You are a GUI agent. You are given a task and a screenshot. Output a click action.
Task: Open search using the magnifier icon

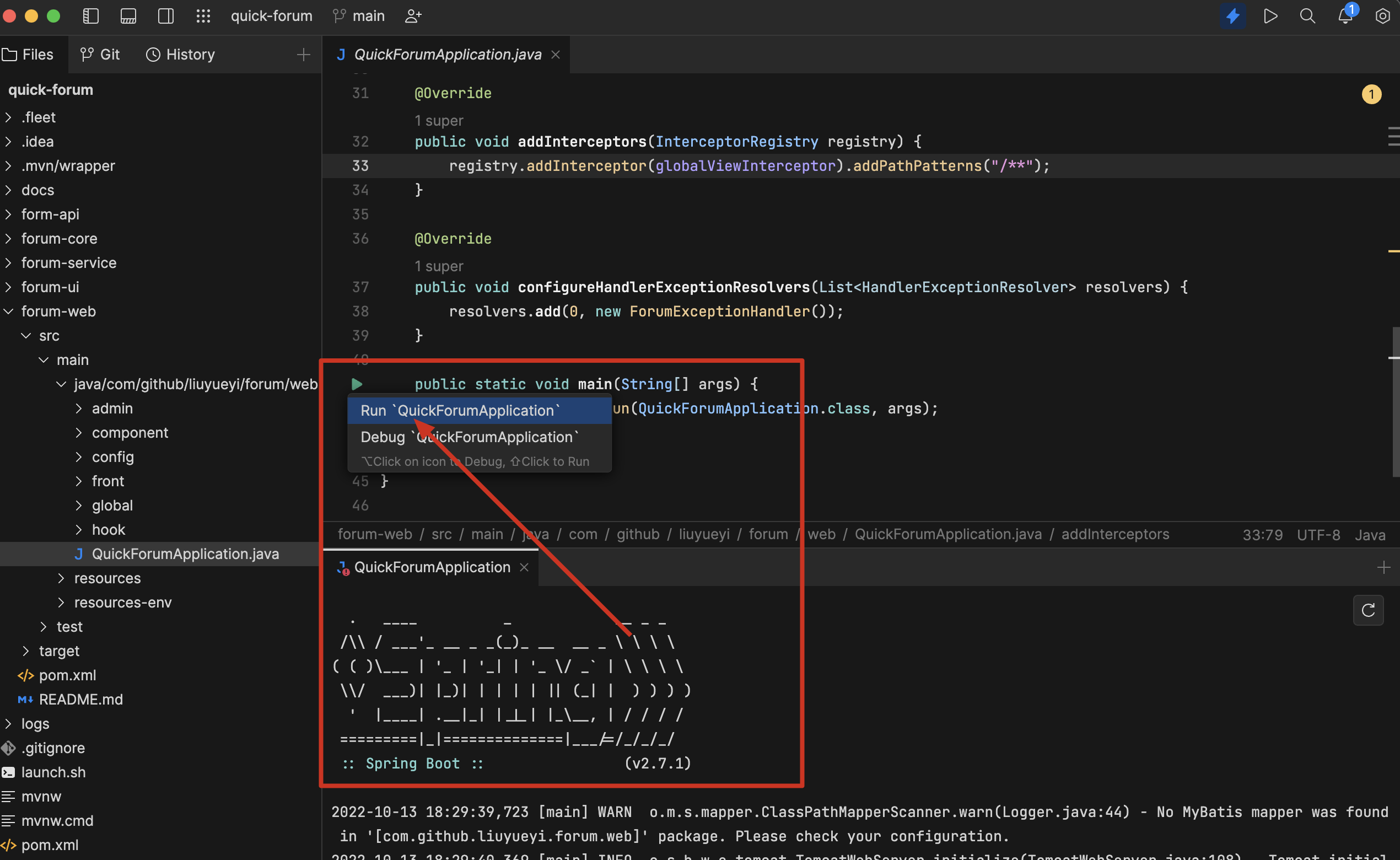[x=1307, y=16]
